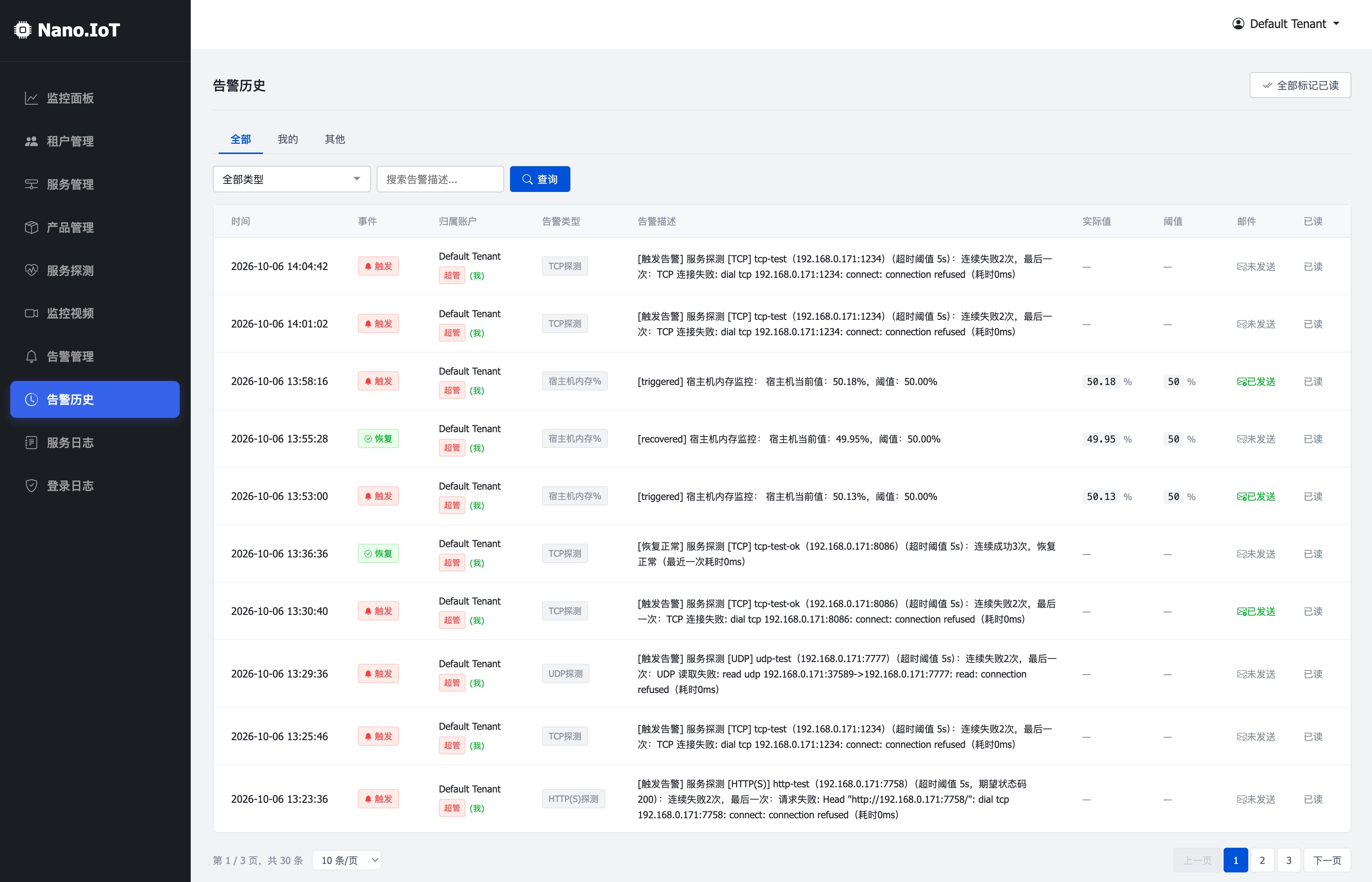
Task: Focus the 搜索告警描述 search field
Action: point(440,179)
